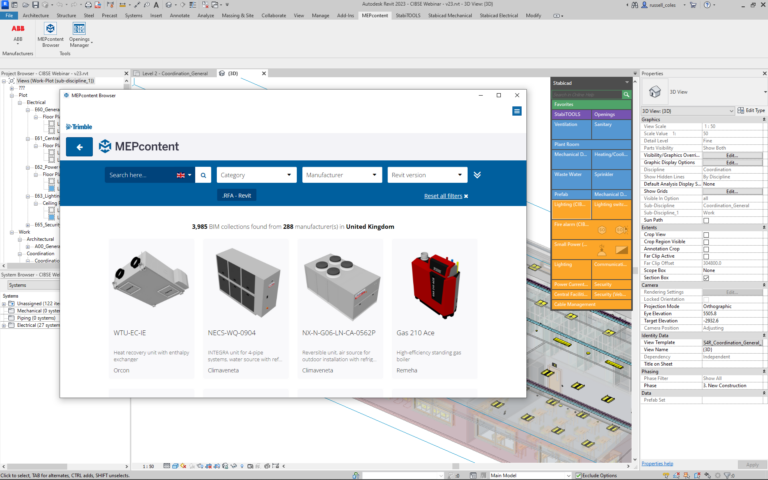The image size is (768, 480).
Task: Open the Category dropdown filter
Action: (257, 175)
